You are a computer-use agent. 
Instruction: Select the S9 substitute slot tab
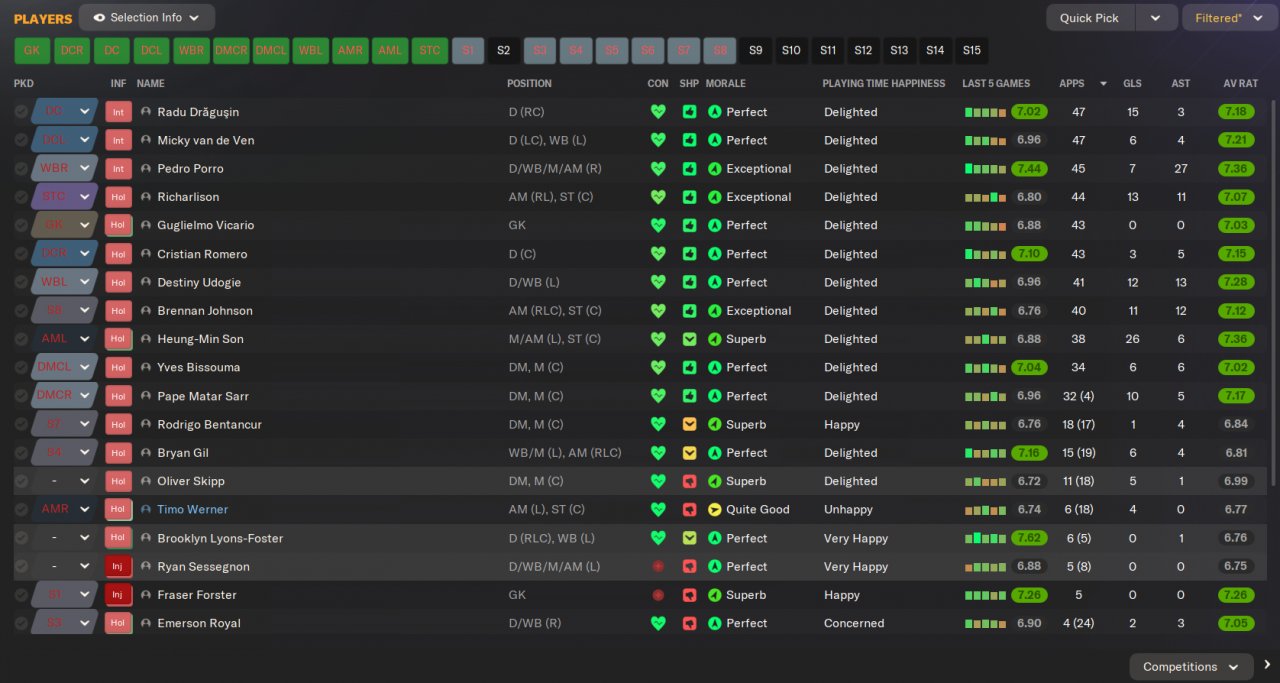pyautogui.click(x=756, y=50)
